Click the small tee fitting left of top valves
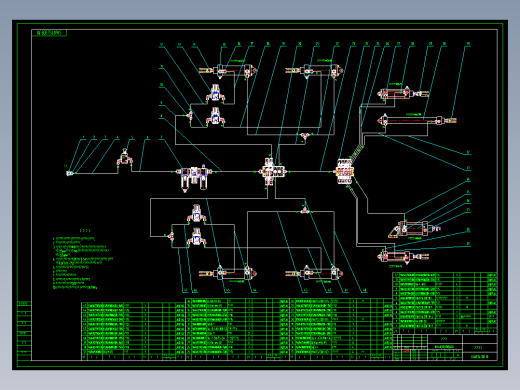 tap(189, 115)
